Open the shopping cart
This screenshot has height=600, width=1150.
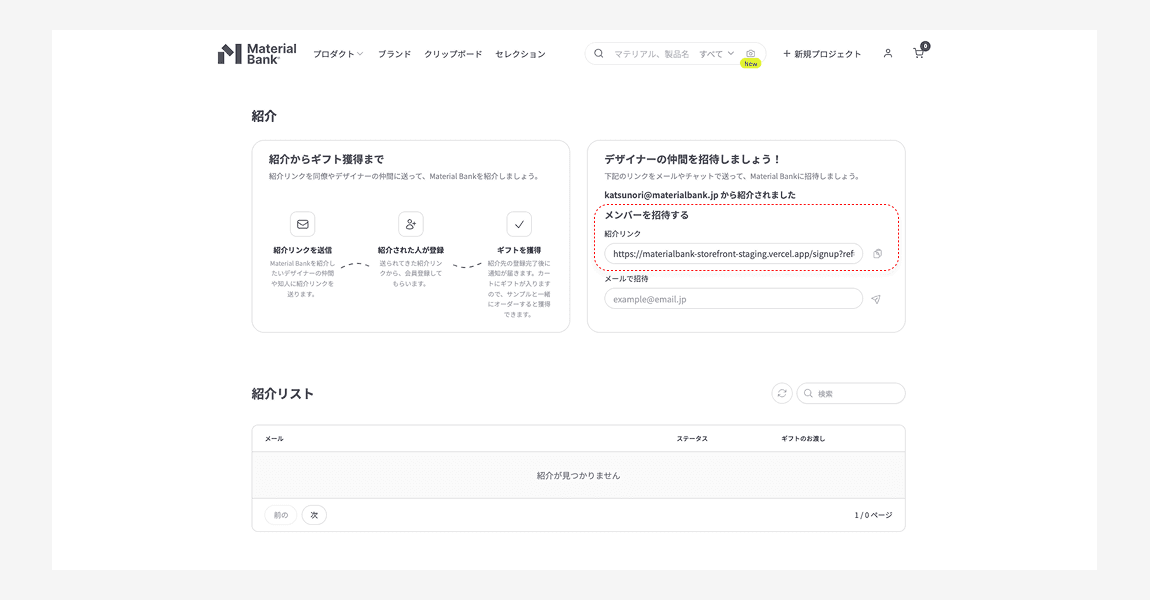[x=919, y=54]
